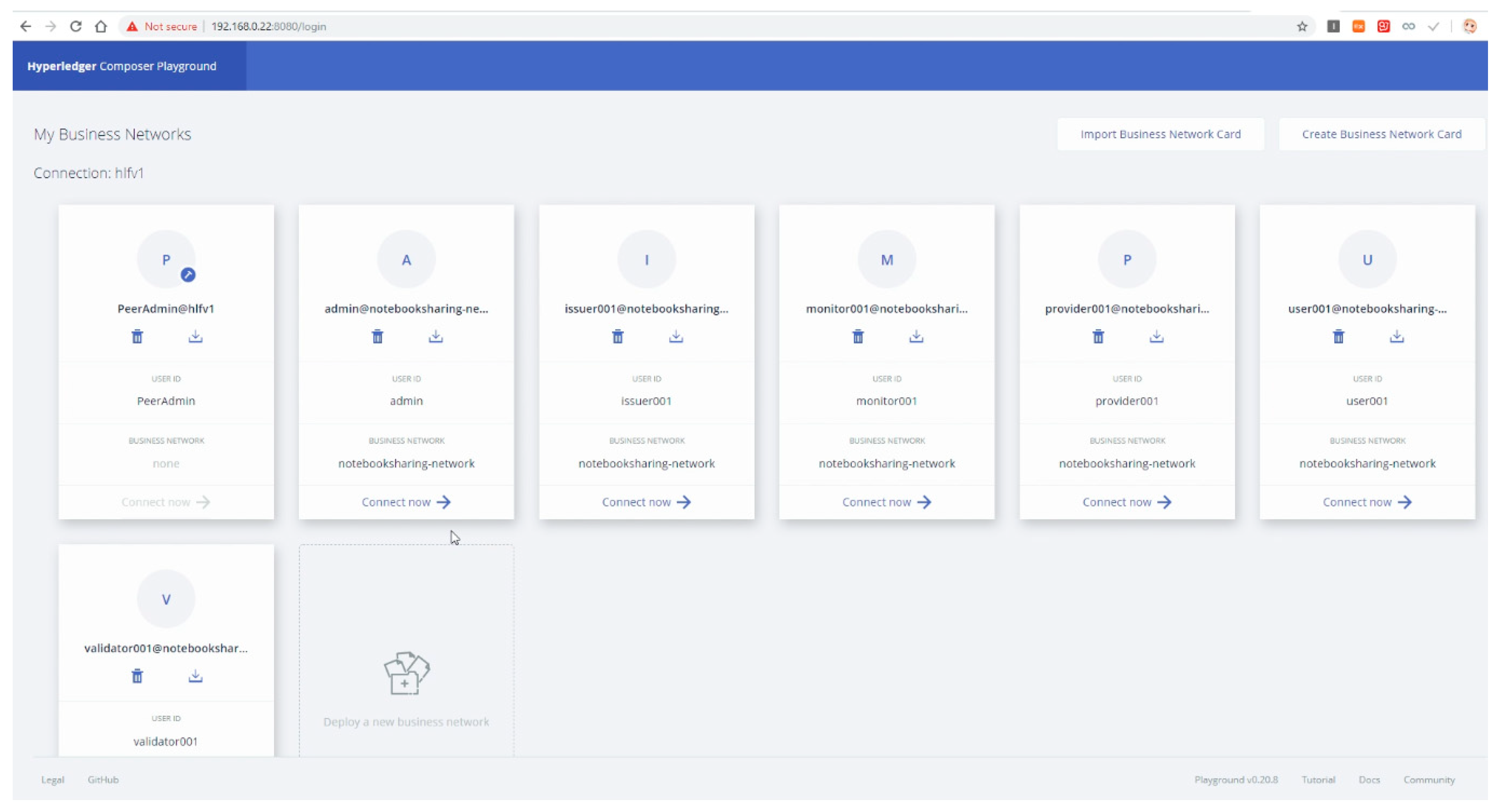Export the issuer001 card
The image size is (1499, 812).
click(x=676, y=337)
